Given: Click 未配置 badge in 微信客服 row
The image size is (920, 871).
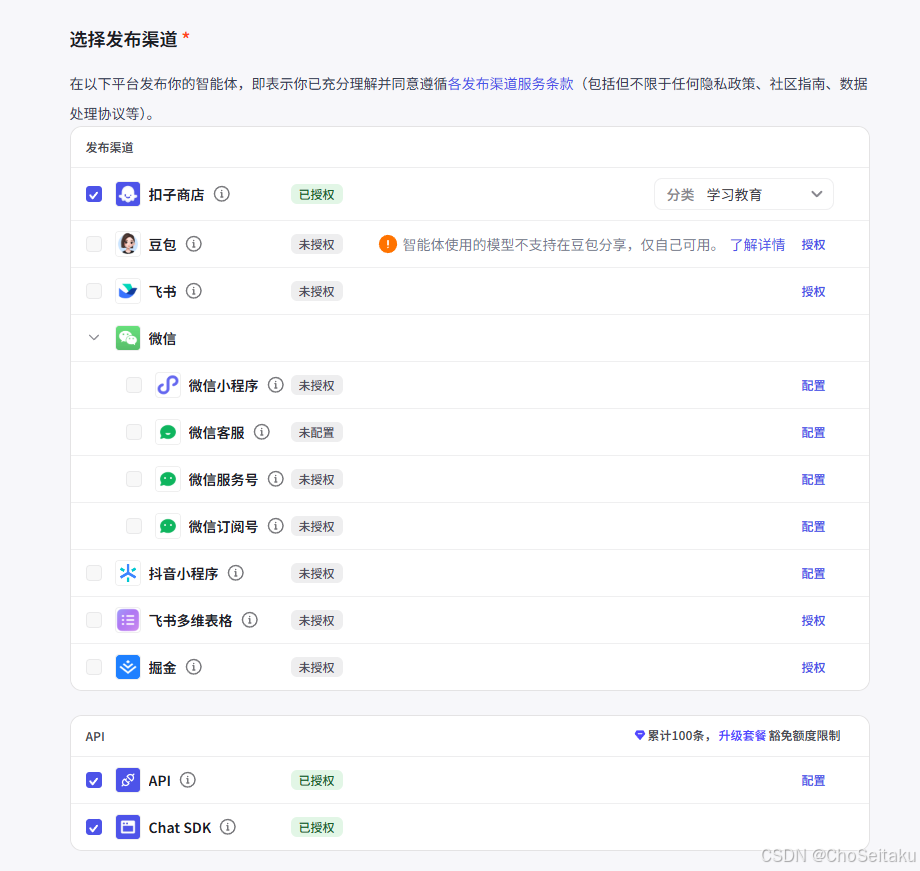Looking at the screenshot, I should (x=317, y=433).
